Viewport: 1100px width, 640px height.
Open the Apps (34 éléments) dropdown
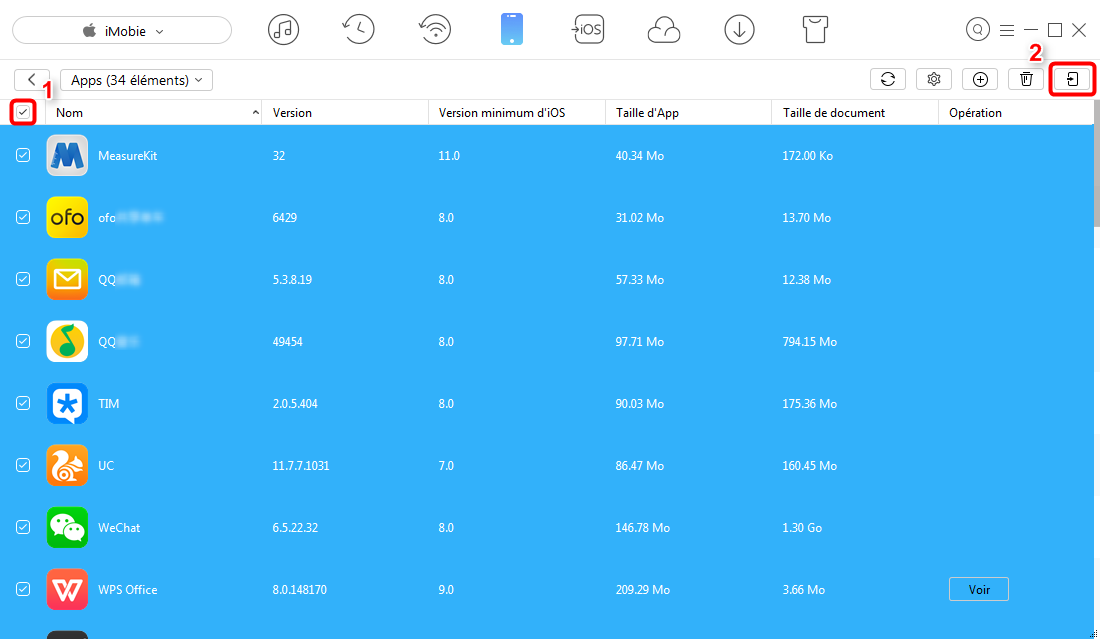136,80
